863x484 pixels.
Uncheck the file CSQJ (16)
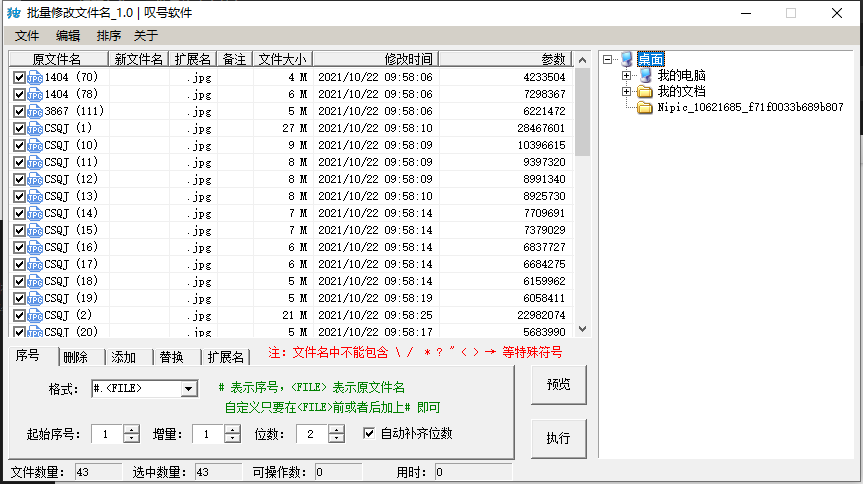point(19,248)
